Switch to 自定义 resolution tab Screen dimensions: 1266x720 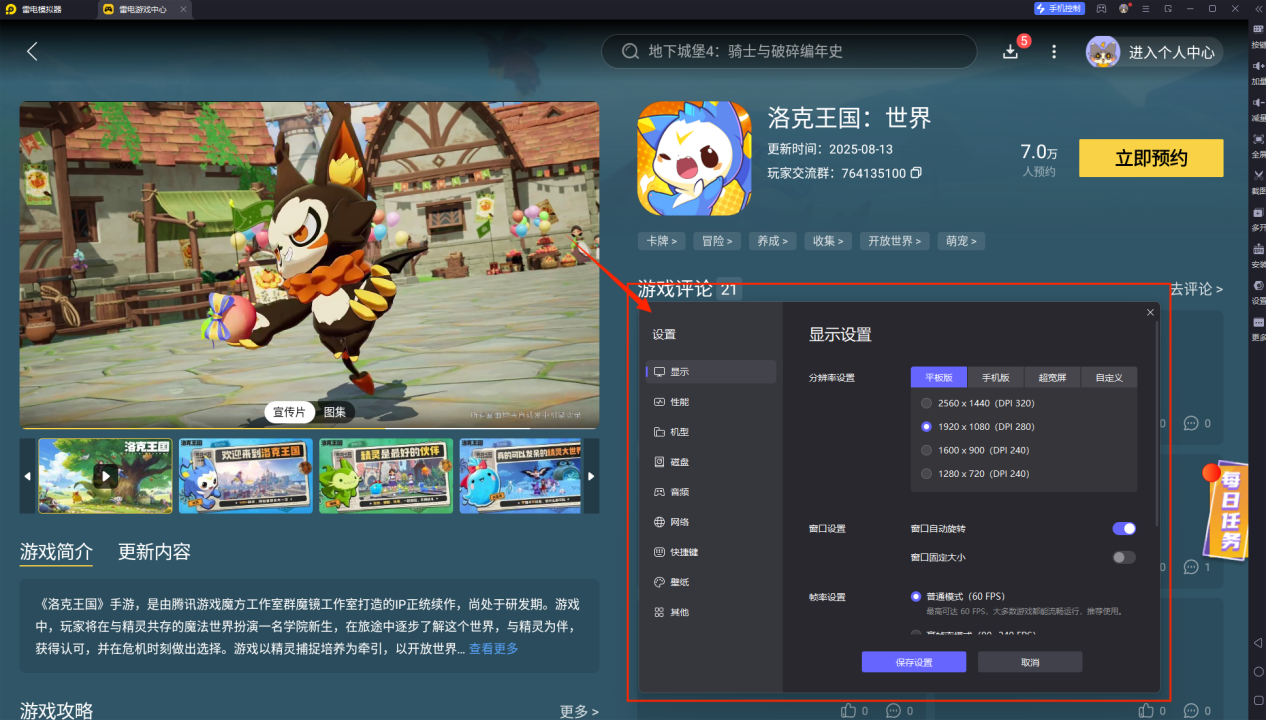click(1109, 378)
